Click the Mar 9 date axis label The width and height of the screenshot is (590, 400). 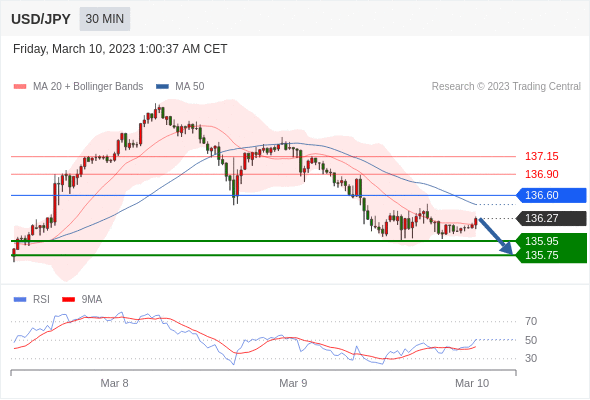pos(293,383)
